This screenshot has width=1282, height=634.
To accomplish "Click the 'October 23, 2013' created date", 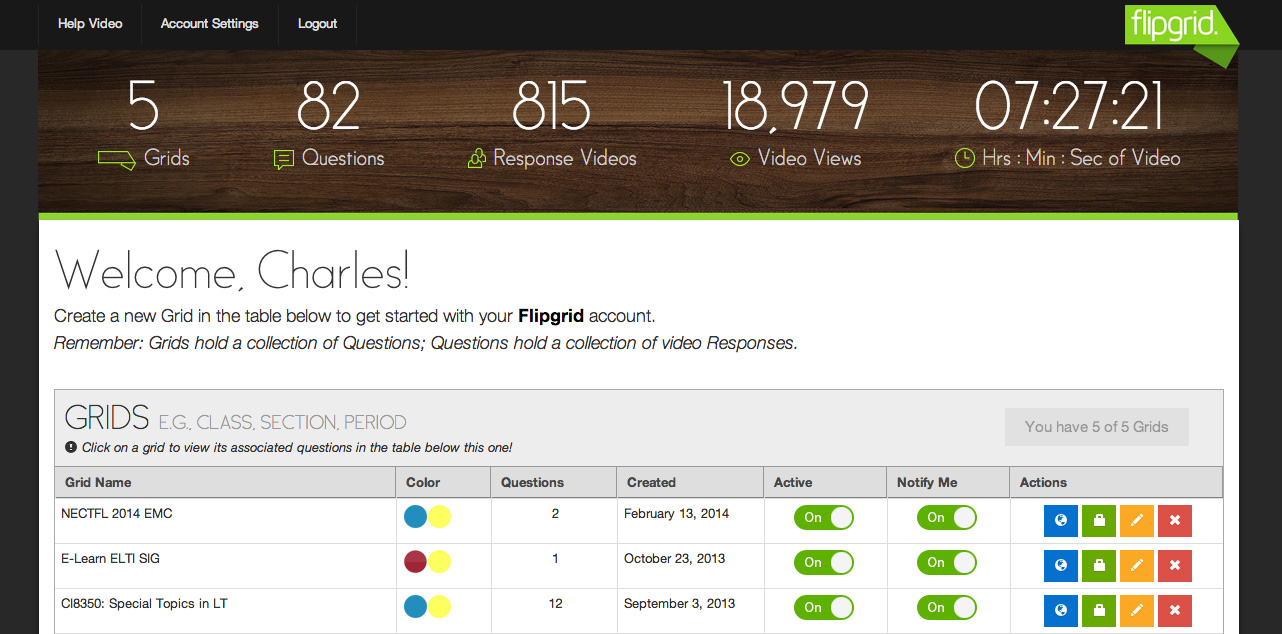I will pyautogui.click(x=675, y=559).
